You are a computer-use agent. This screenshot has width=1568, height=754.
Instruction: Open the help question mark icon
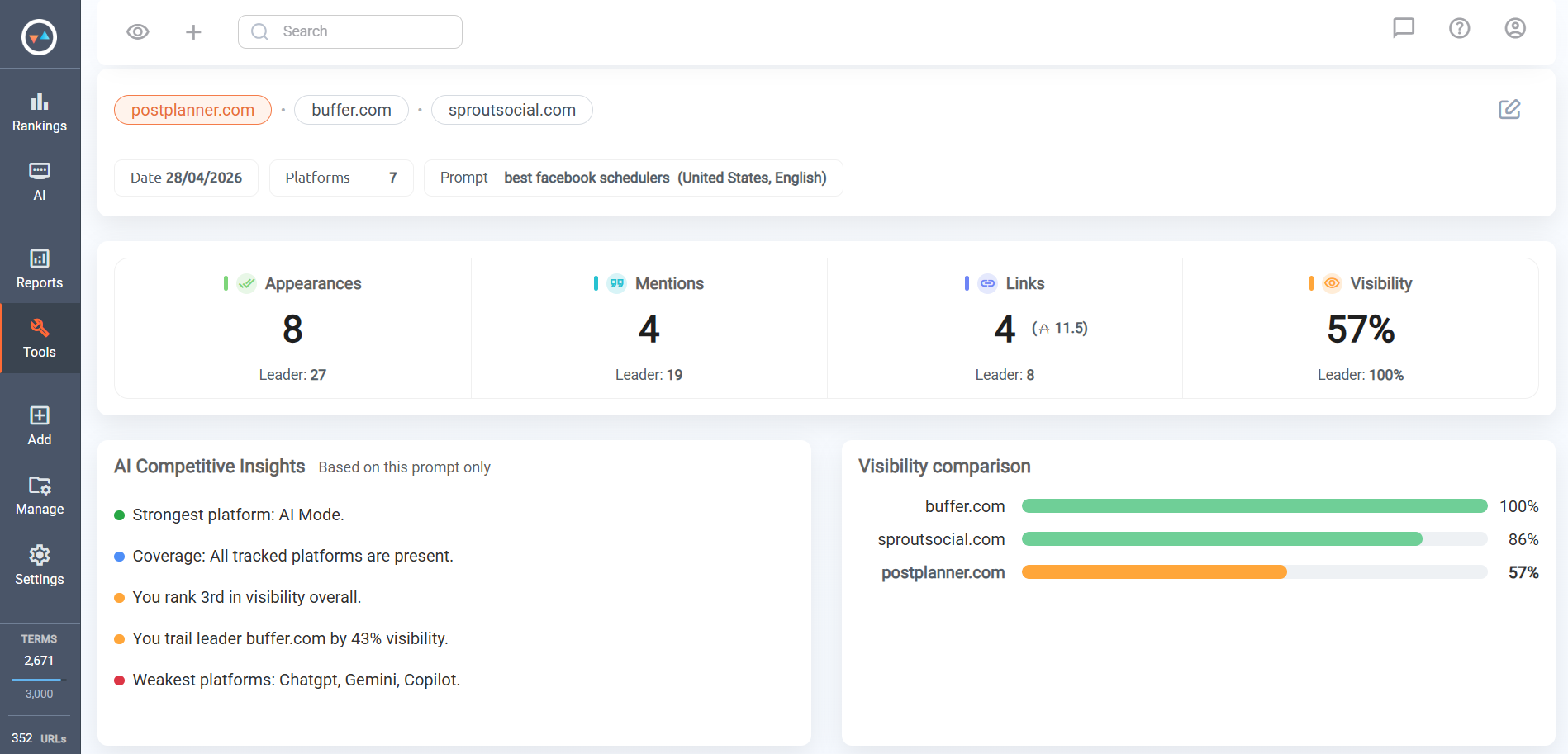click(x=1460, y=28)
